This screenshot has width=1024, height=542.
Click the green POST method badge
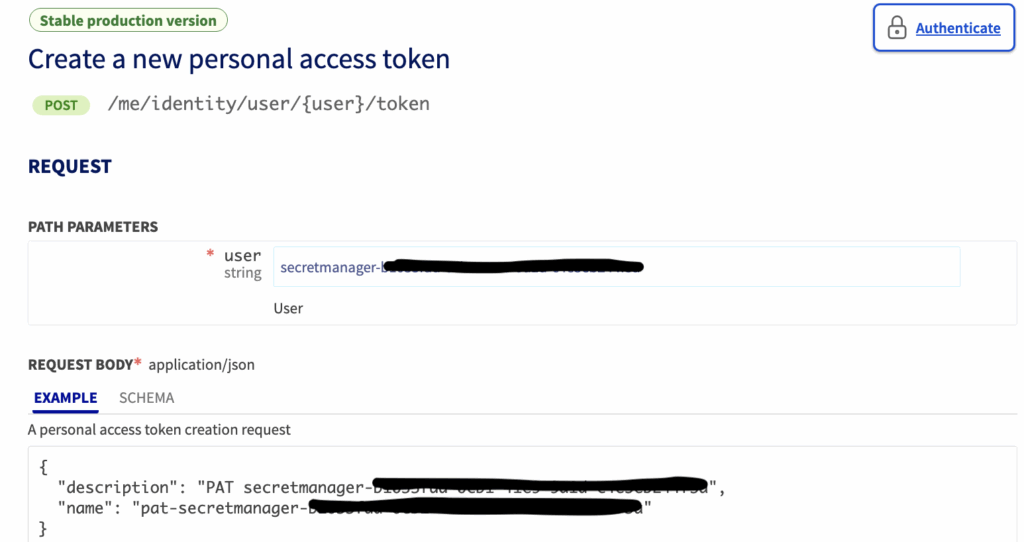click(x=61, y=105)
